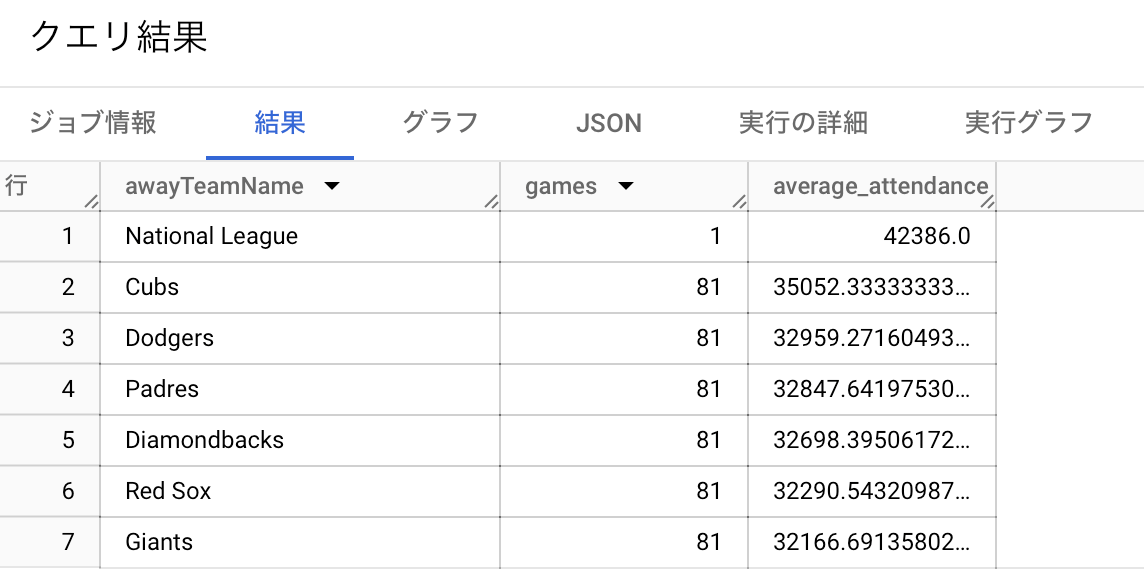Select the 結果 tab
The width and height of the screenshot is (1144, 584).
click(279, 123)
